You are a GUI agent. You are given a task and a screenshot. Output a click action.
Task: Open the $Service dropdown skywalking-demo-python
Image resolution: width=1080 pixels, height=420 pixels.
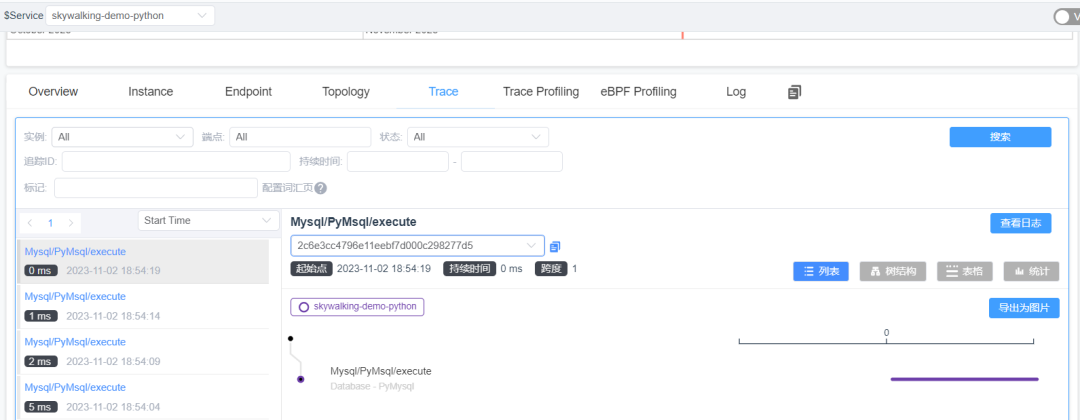(x=129, y=15)
